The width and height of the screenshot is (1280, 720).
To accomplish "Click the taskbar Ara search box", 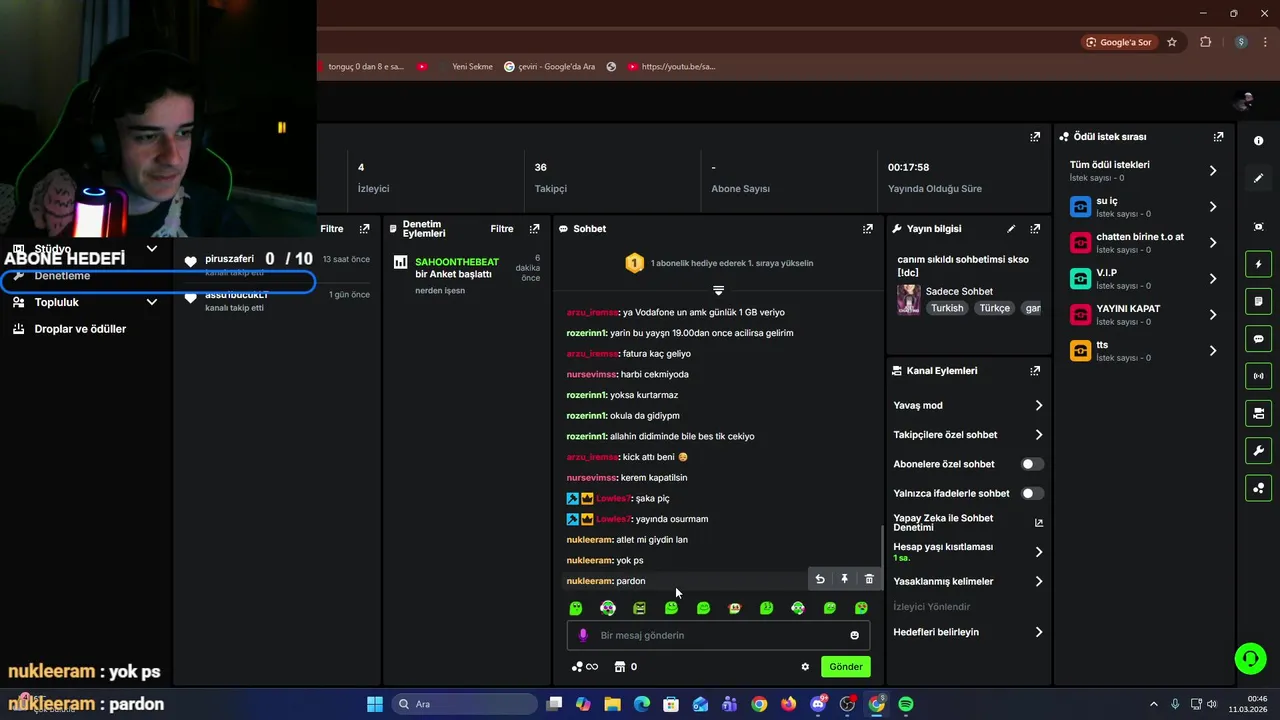I will [463, 704].
